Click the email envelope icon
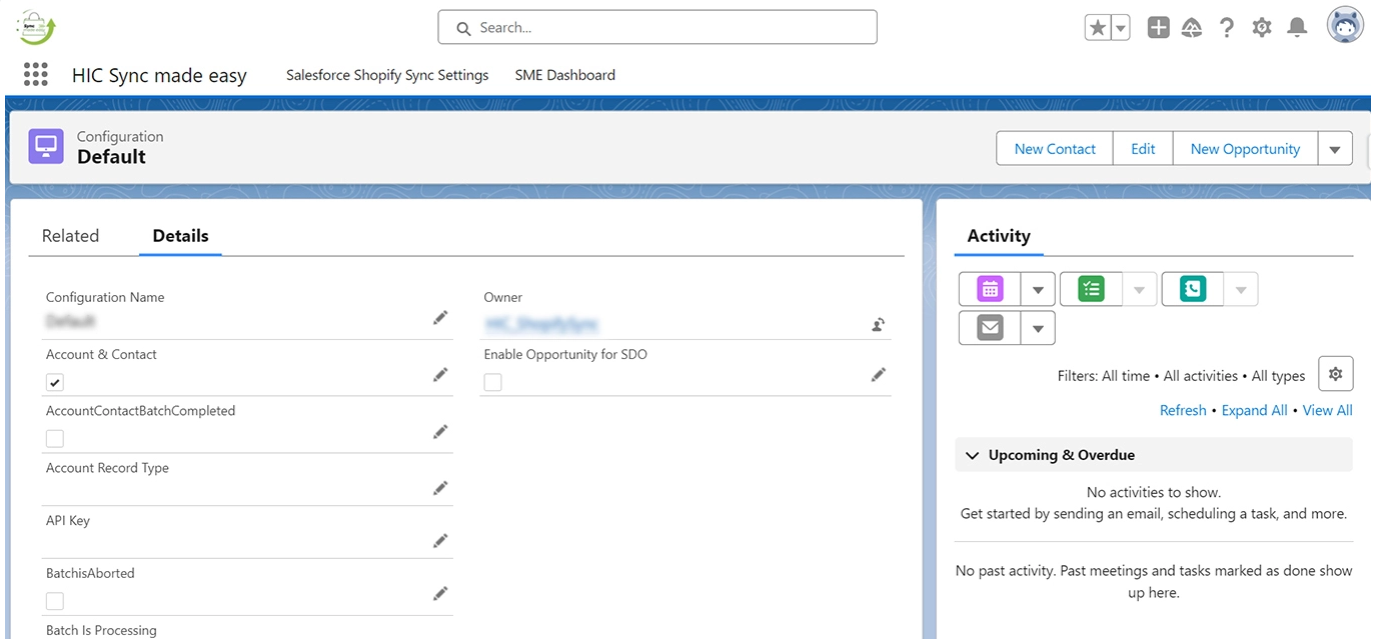The height and width of the screenshot is (639, 1374). click(990, 327)
